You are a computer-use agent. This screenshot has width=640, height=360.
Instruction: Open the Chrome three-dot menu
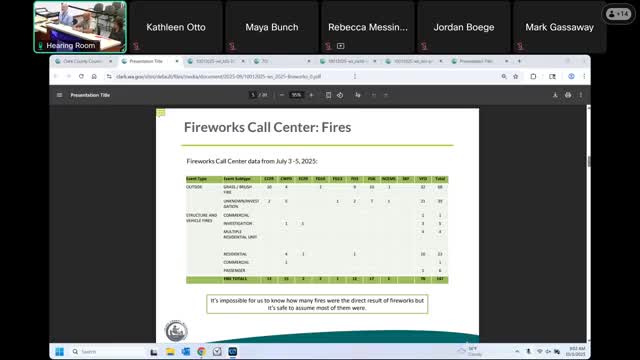[x=584, y=76]
